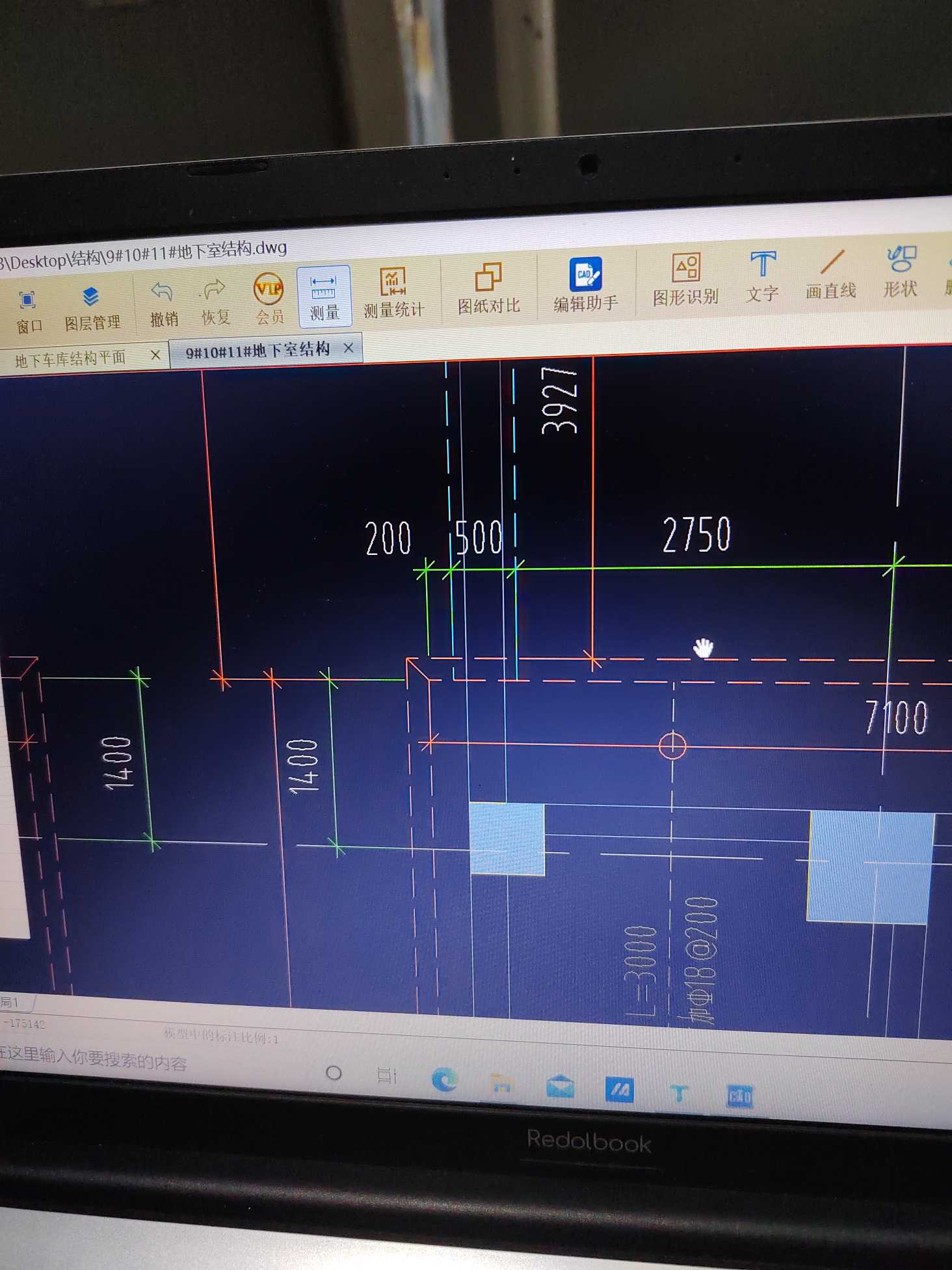952x1270 pixels.
Task: Select the 窗口 window zoom tool
Action: [x=28, y=311]
